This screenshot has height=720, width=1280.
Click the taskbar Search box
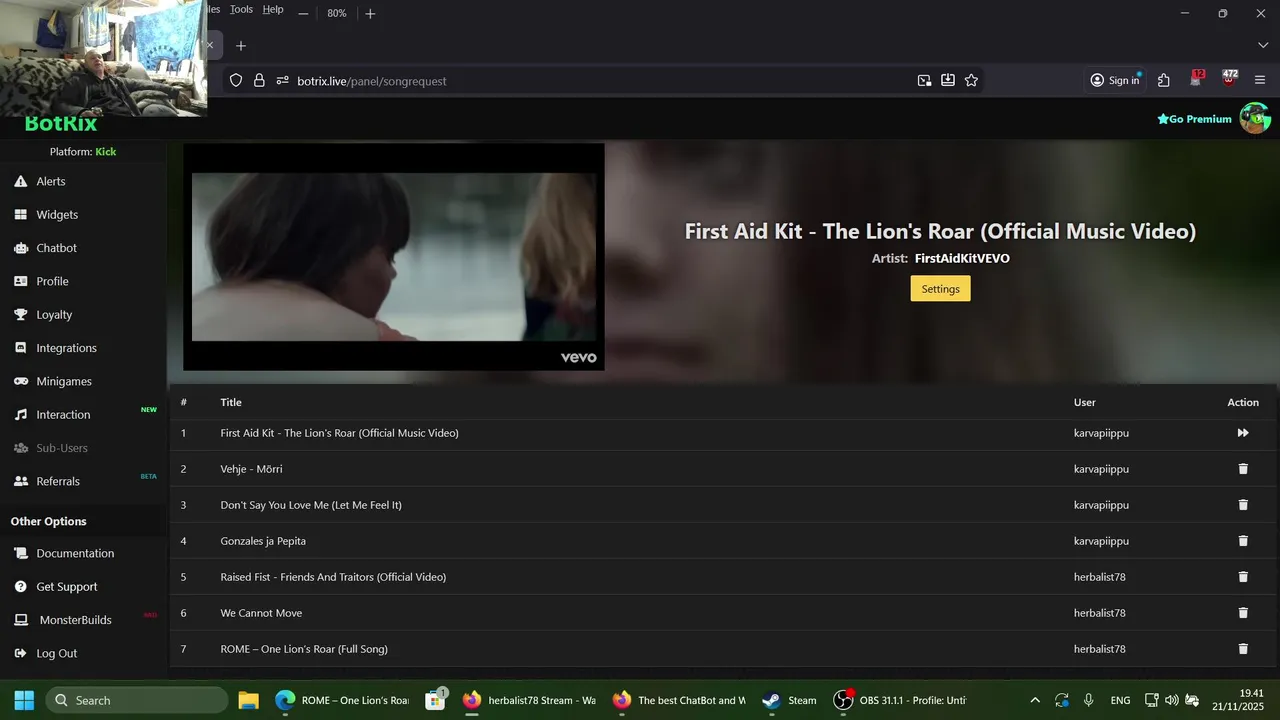tap(137, 700)
